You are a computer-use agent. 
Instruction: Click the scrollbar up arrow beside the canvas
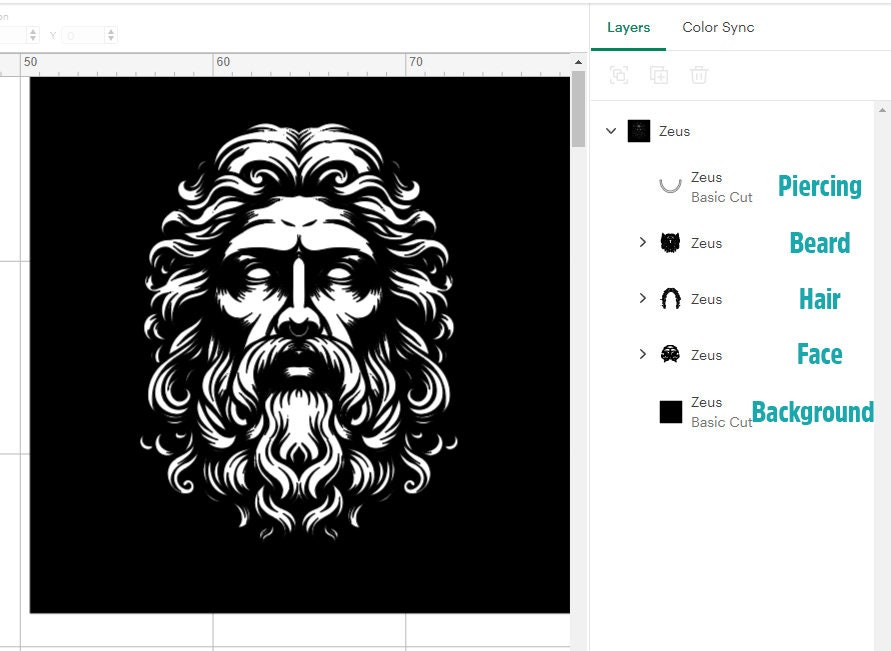click(578, 61)
